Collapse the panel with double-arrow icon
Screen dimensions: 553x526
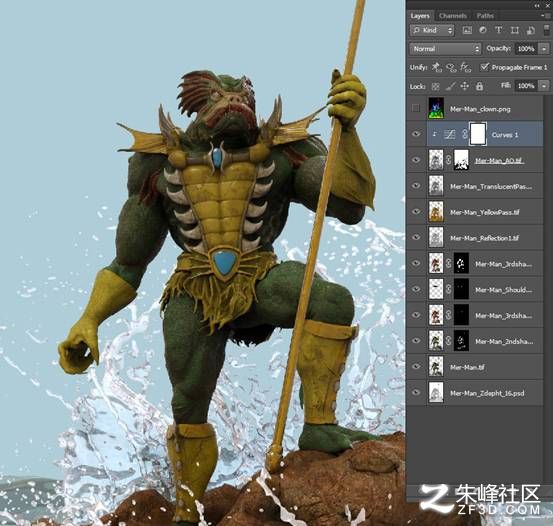point(536,6)
